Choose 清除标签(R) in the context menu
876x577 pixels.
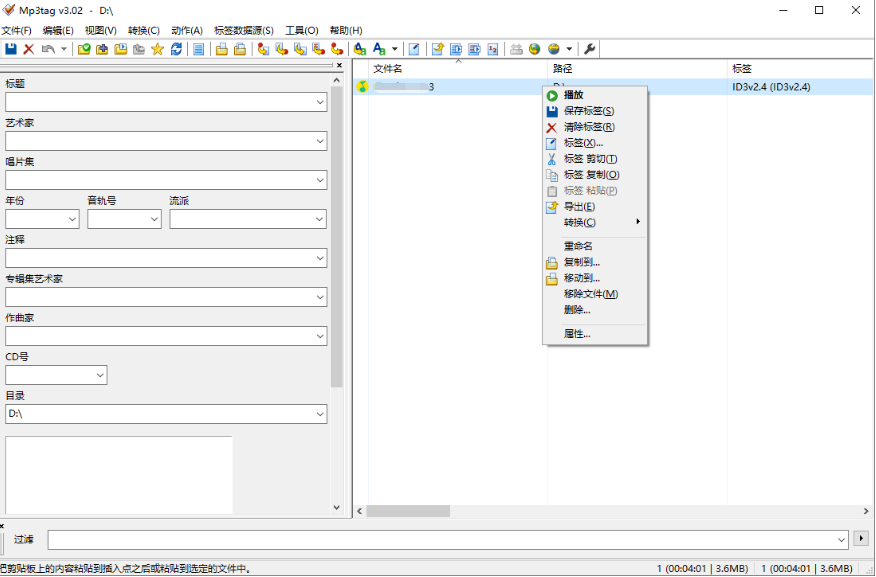(595, 127)
